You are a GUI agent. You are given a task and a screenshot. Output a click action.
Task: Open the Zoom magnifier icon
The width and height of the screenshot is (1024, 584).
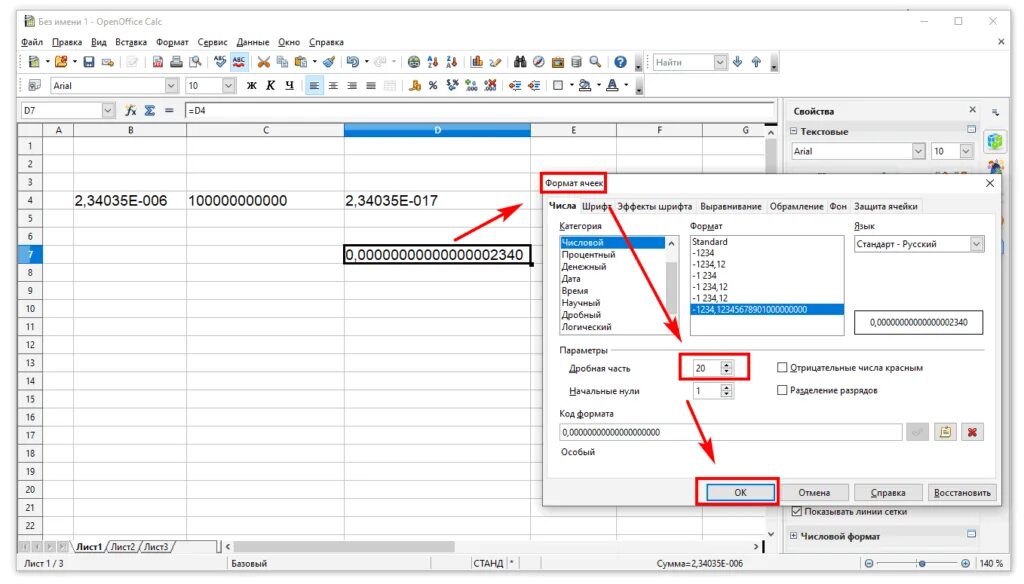point(595,62)
